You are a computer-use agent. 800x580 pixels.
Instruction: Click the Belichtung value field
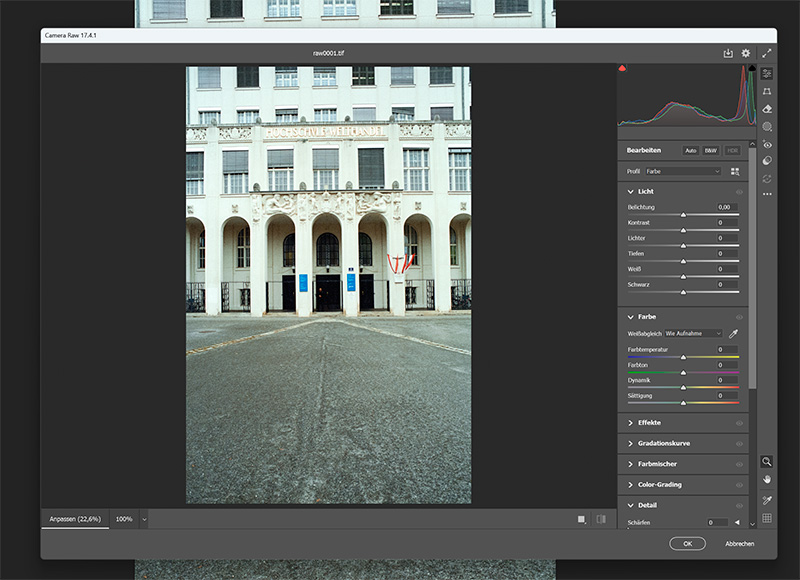click(x=727, y=207)
